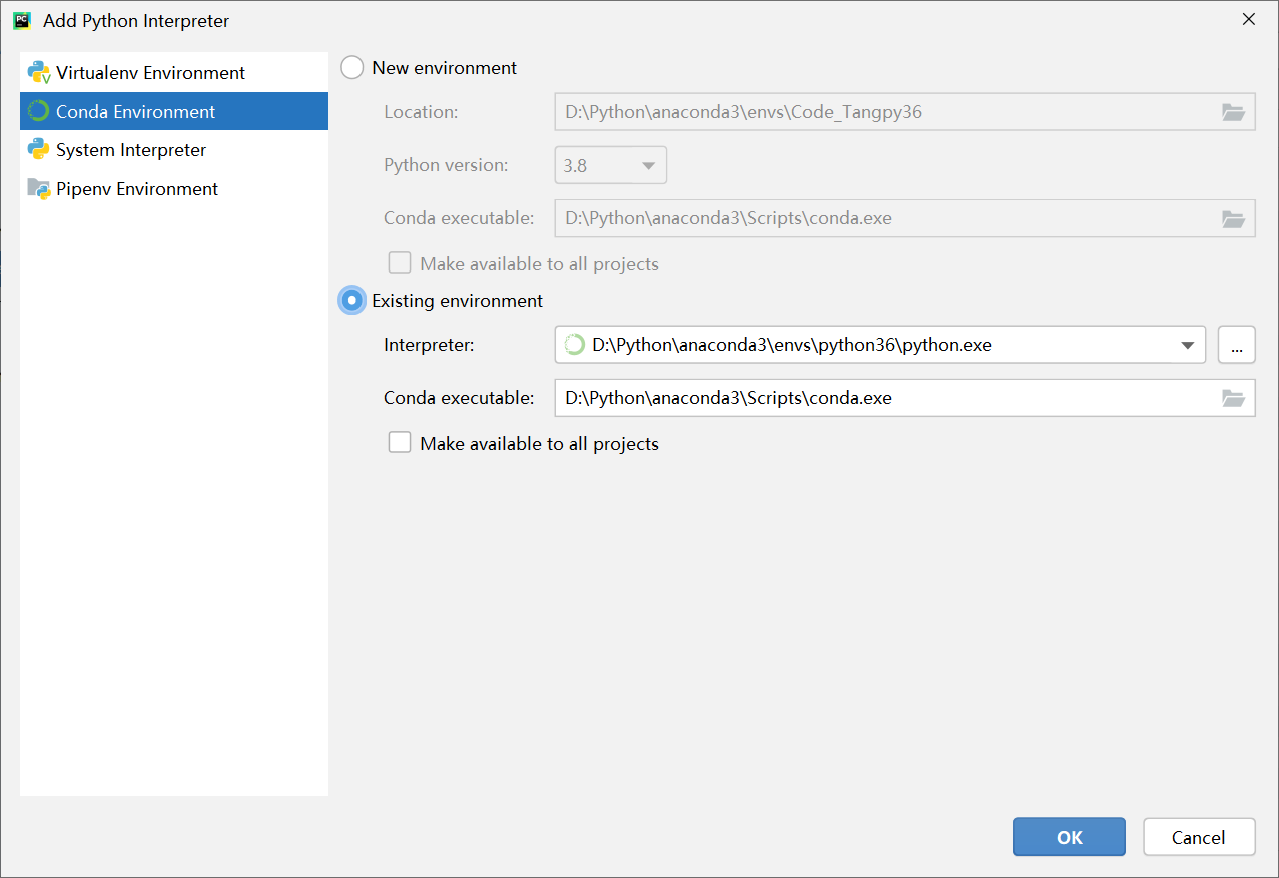Choose the New environment radio button
The width and height of the screenshot is (1279, 878).
[352, 68]
